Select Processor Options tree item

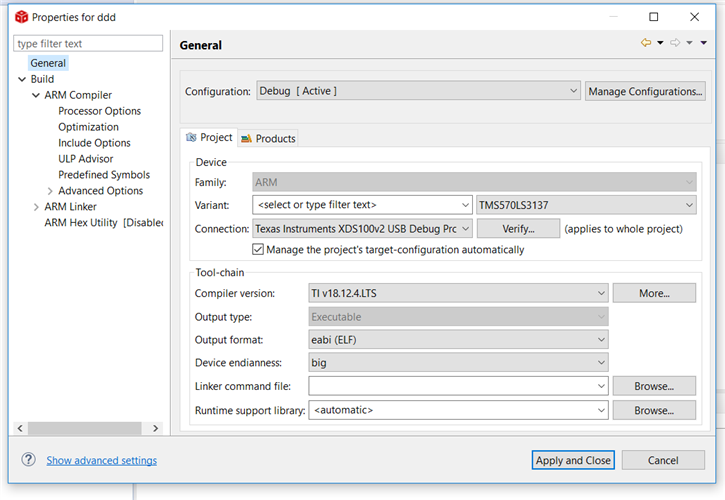click(x=99, y=111)
